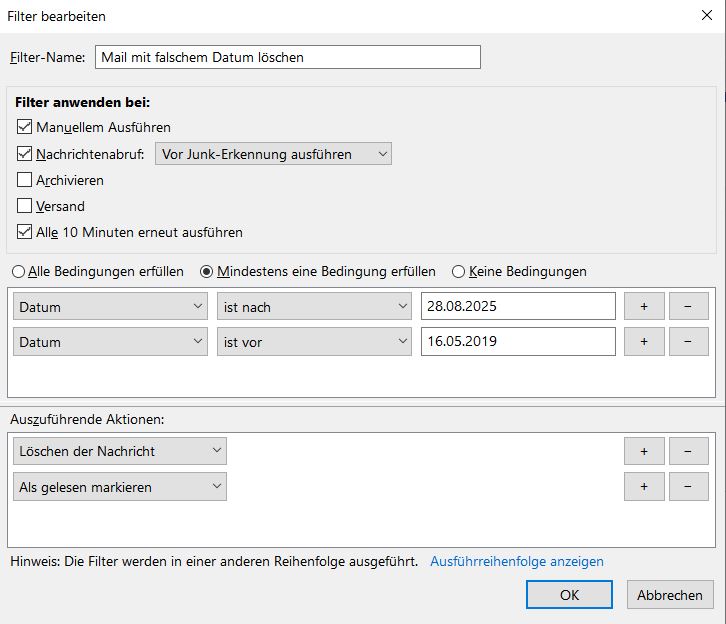This screenshot has height=624, width=726.
Task: Enable the Archivieren checkbox
Action: tap(25, 181)
